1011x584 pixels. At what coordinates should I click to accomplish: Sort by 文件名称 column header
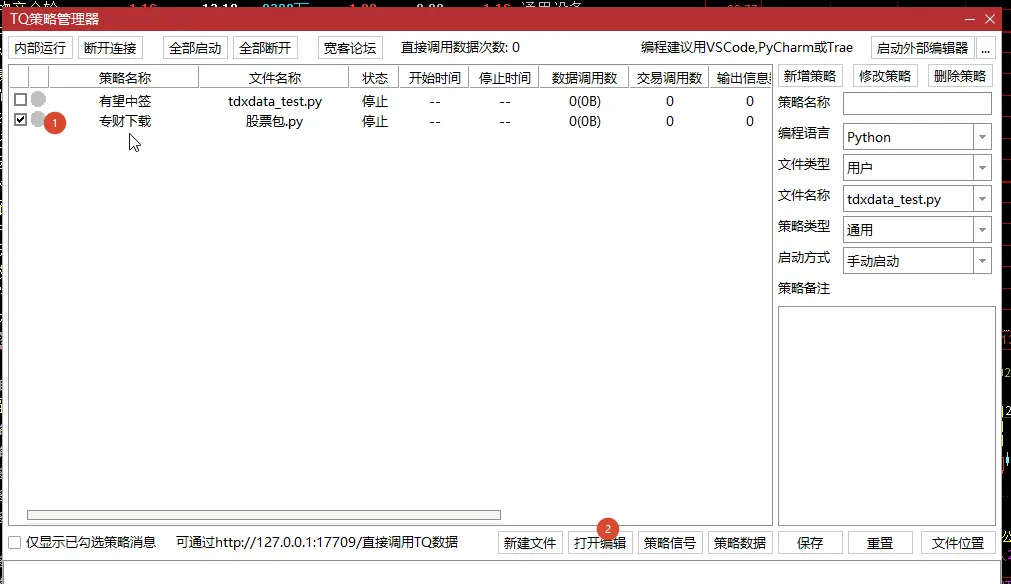pyautogui.click(x=275, y=78)
